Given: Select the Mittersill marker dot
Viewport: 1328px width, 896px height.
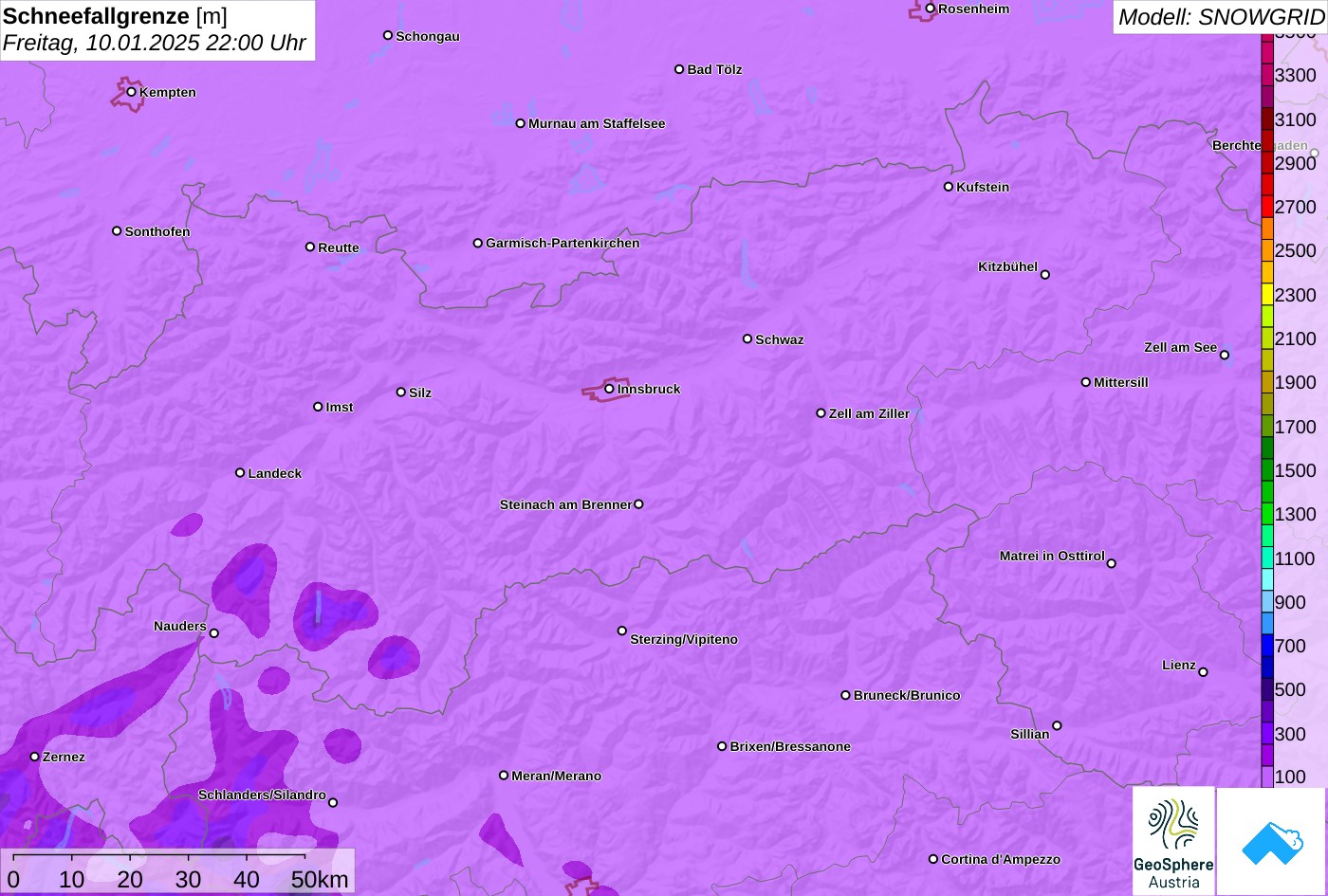Looking at the screenshot, I should pos(1086,382).
